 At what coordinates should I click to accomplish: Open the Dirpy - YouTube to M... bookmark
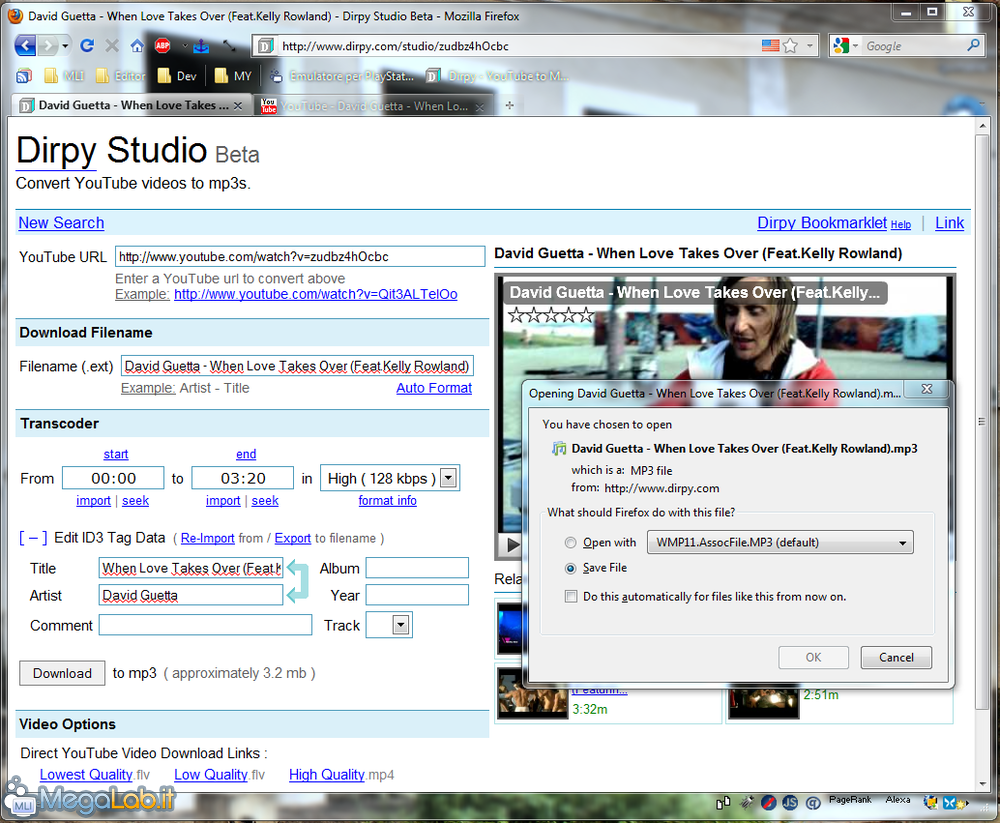coord(497,76)
